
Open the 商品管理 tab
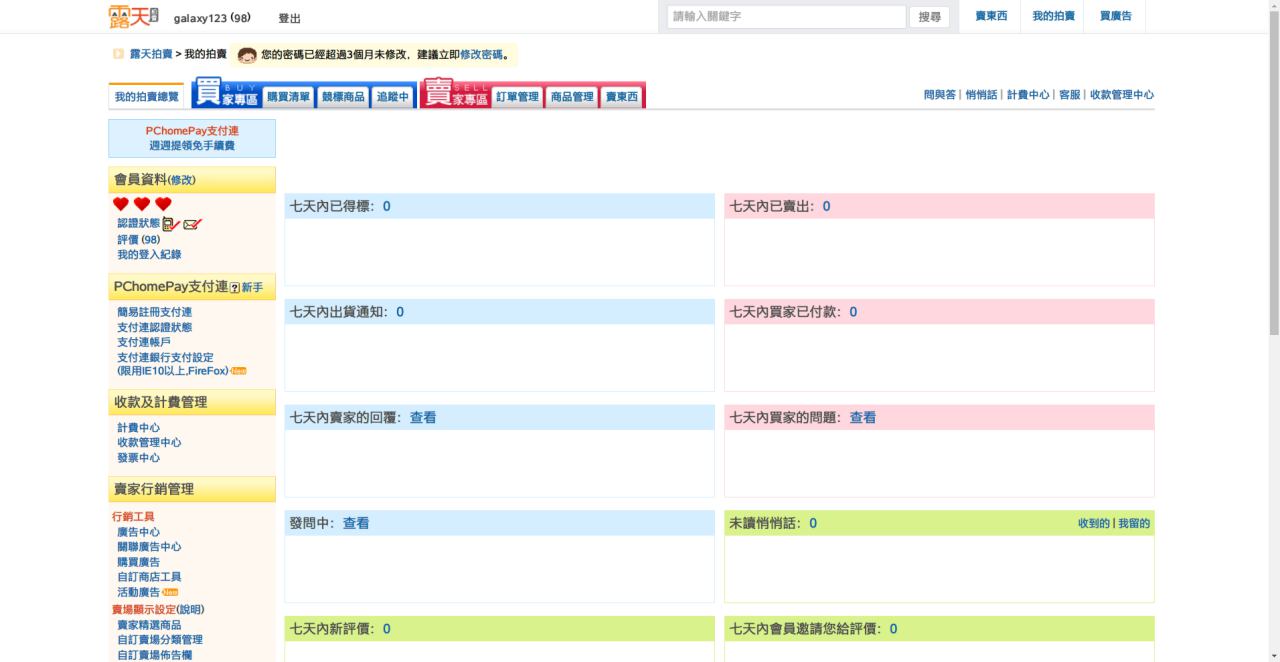(x=572, y=97)
